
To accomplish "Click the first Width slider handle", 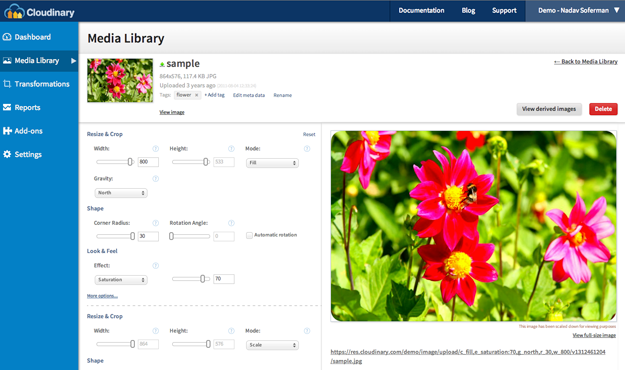I will 130,162.
